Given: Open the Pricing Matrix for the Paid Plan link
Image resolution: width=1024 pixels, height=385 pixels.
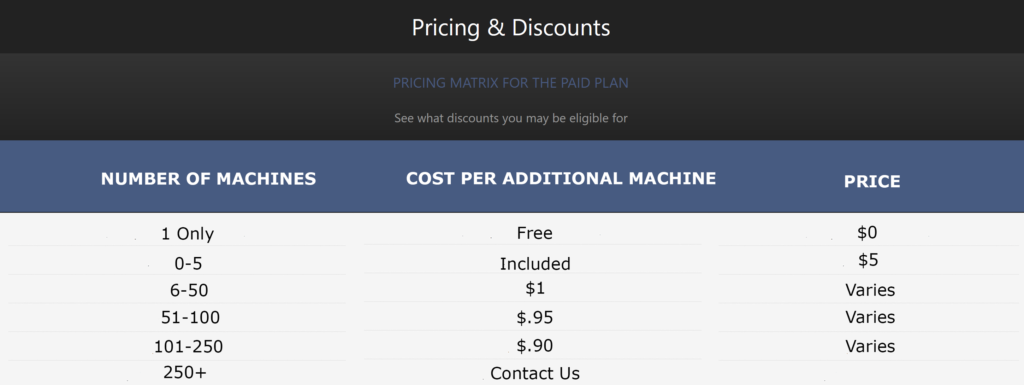Looking at the screenshot, I should point(511,84).
